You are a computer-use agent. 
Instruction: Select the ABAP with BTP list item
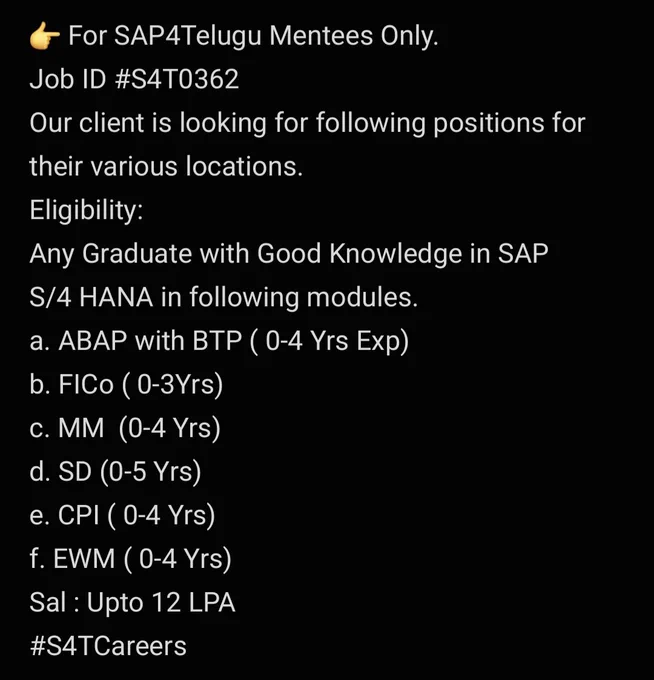[219, 342]
